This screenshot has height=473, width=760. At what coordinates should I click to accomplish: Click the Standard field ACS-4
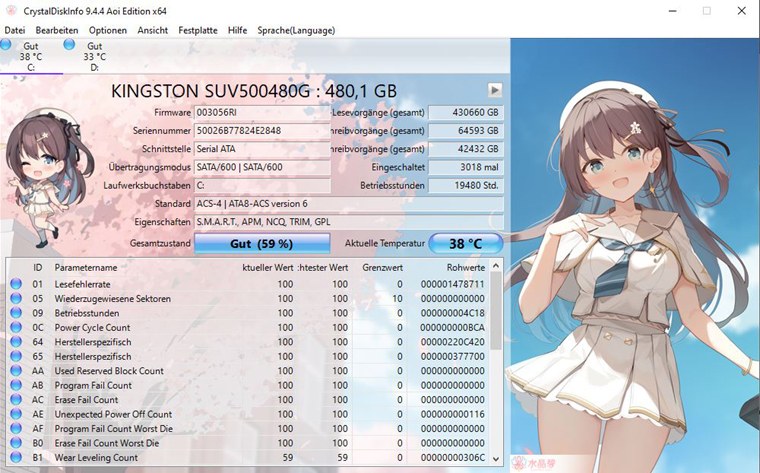click(x=348, y=204)
